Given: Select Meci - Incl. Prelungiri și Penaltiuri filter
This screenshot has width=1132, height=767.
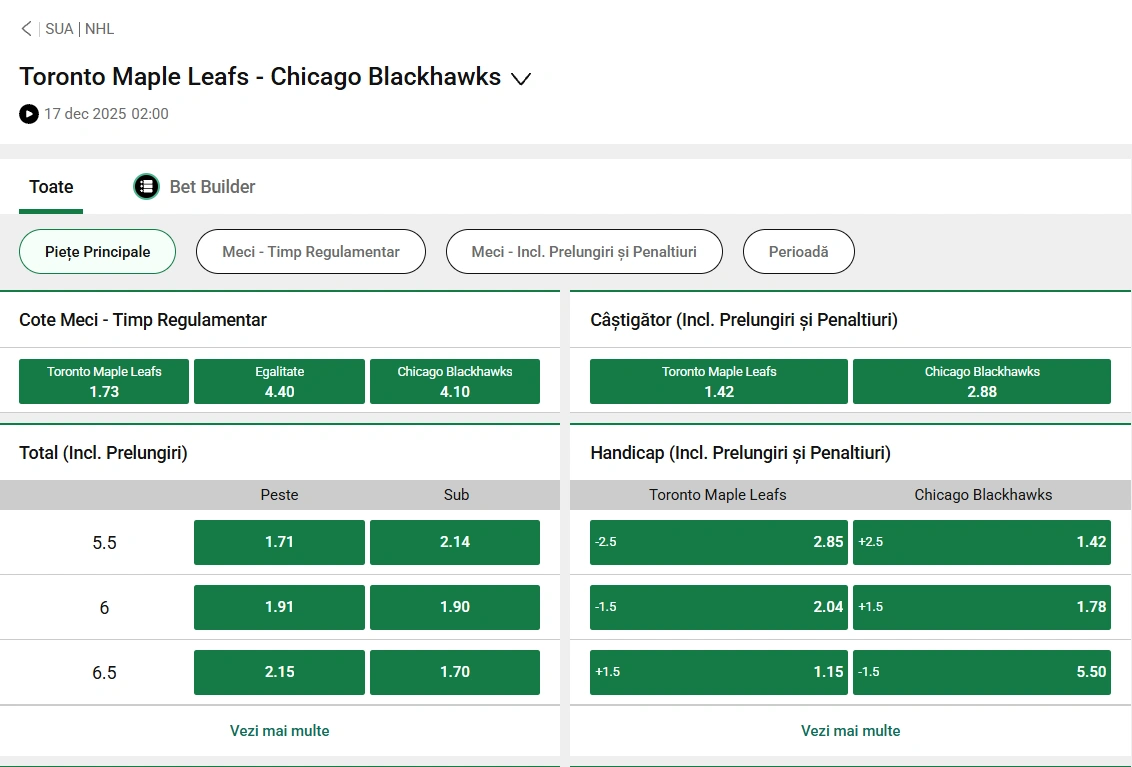Looking at the screenshot, I should [584, 251].
